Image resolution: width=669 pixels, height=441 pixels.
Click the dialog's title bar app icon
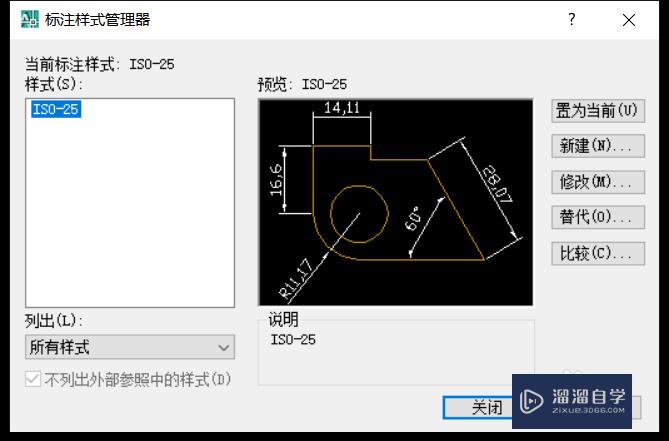pyautogui.click(x=29, y=20)
